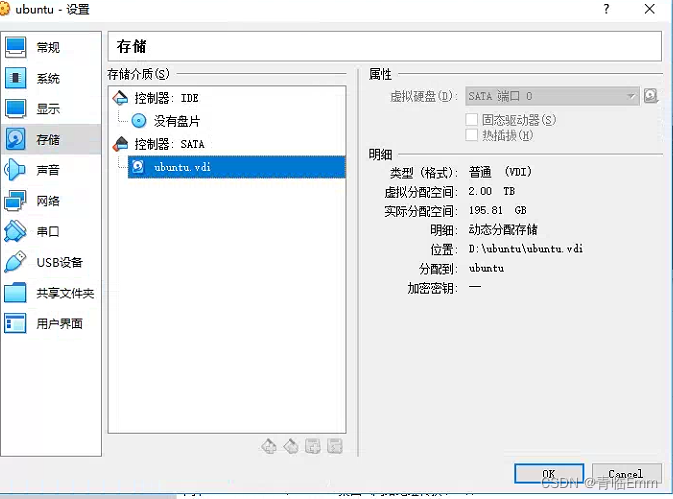Click the SATA controller icon
This screenshot has width=673, height=499.
(x=120, y=144)
